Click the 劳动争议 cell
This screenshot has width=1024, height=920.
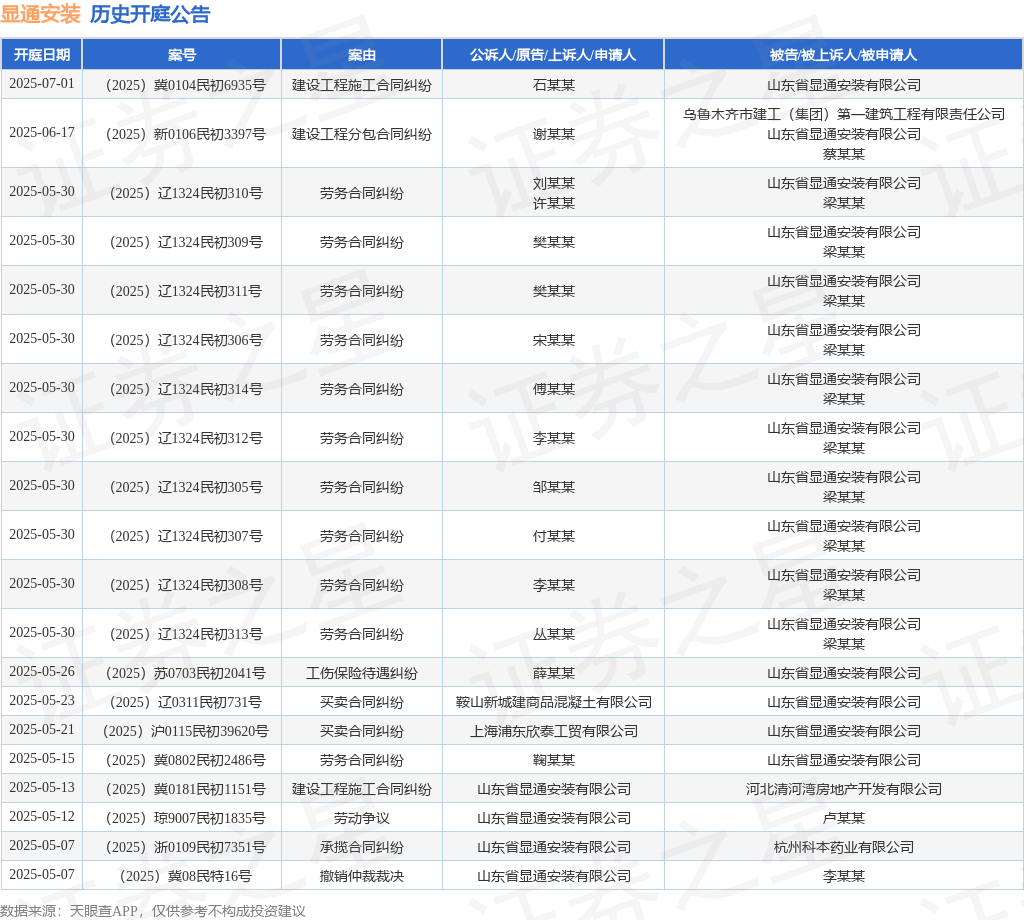pyautogui.click(x=362, y=817)
